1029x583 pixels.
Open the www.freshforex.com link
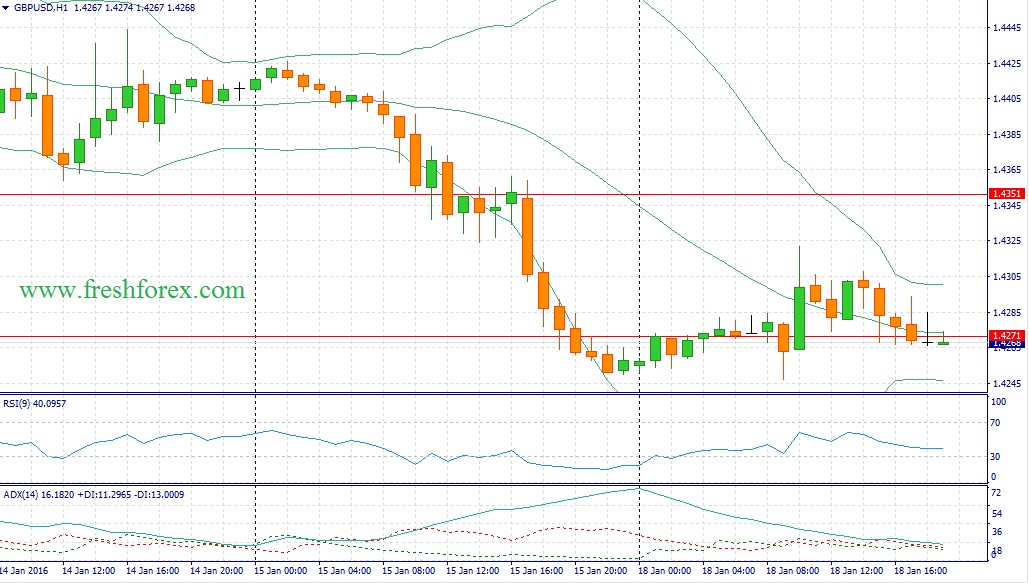(131, 290)
